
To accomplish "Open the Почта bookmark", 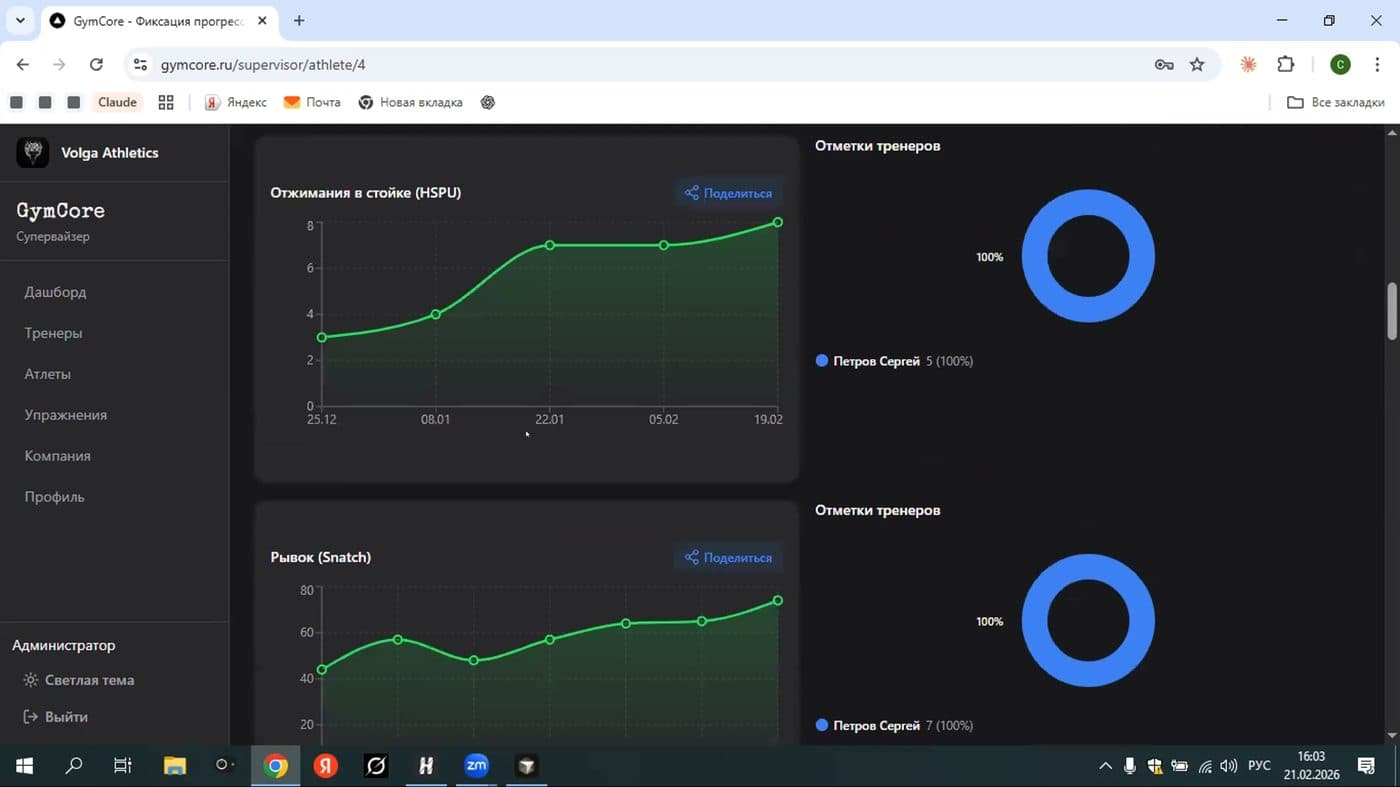I will (x=312, y=102).
